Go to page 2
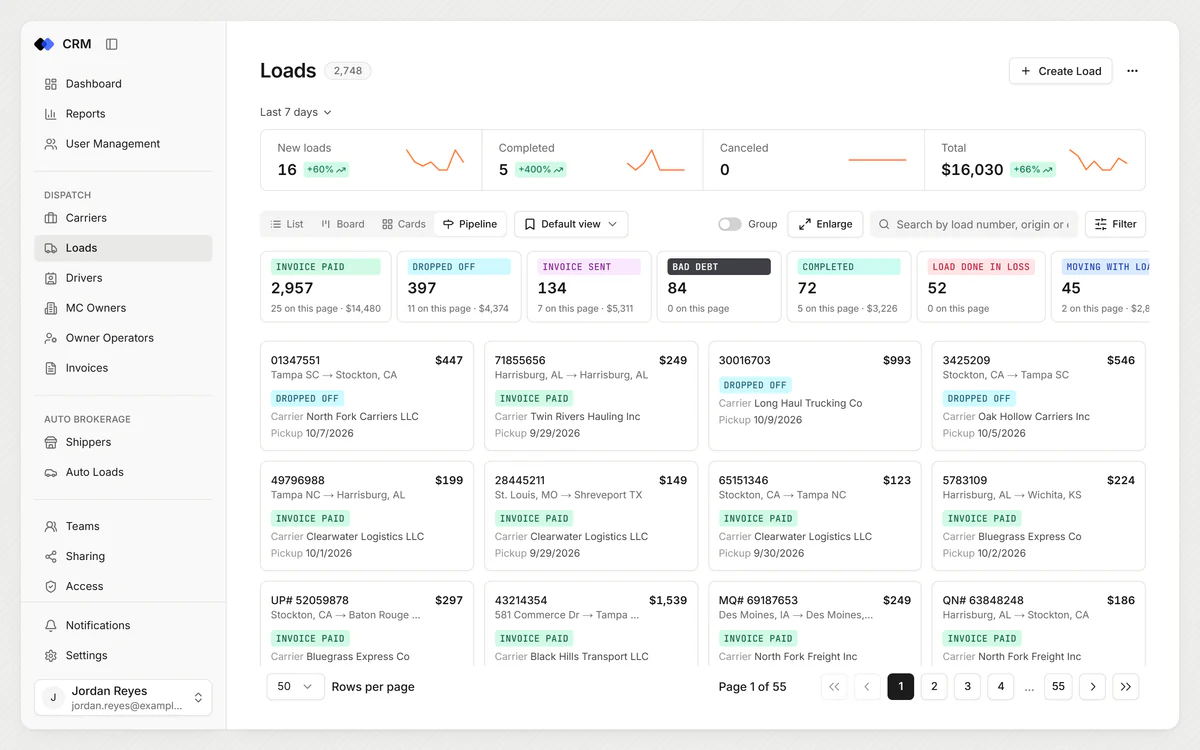1200x750 pixels. click(934, 687)
